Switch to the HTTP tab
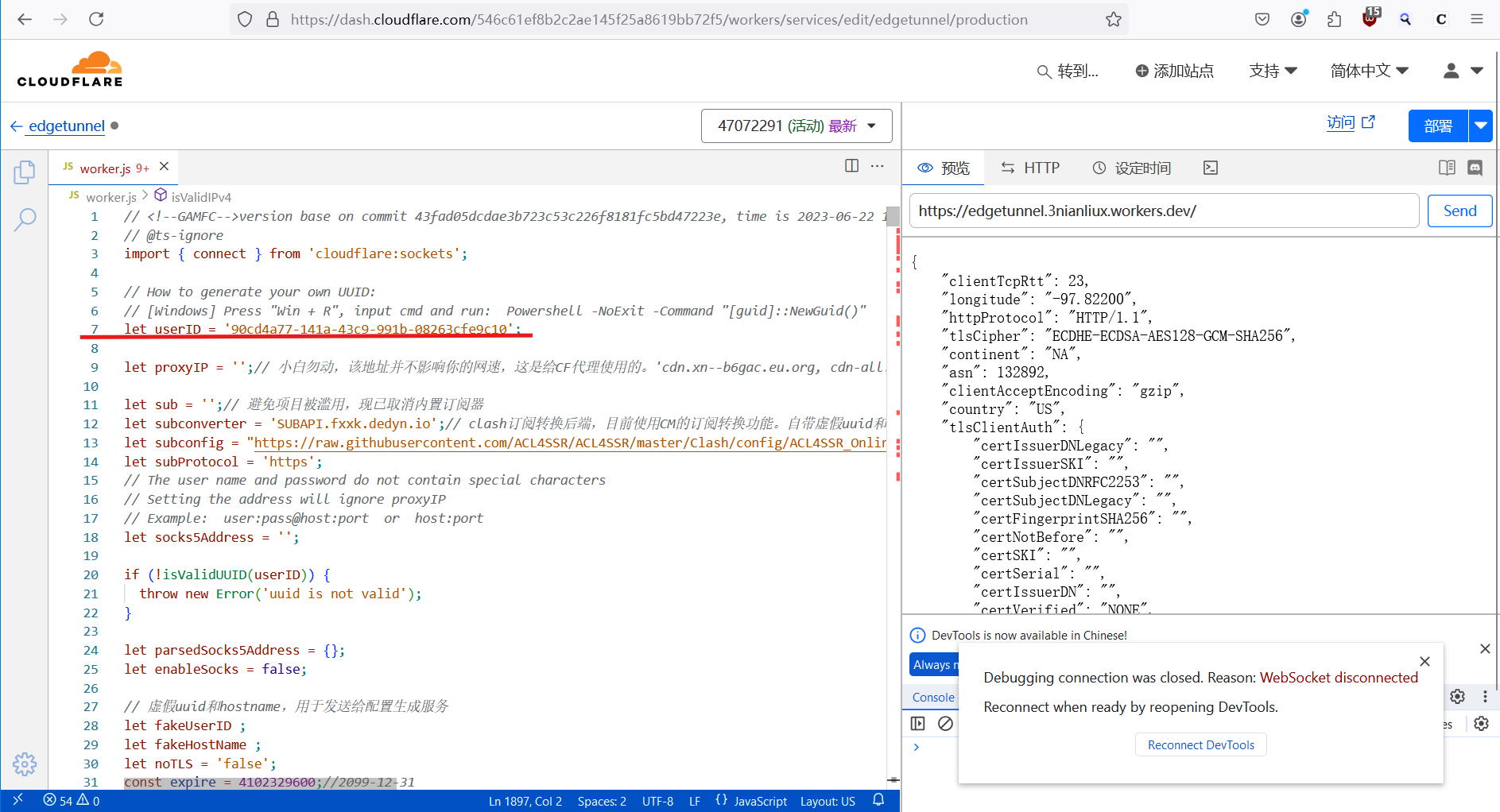Image resolution: width=1500 pixels, height=812 pixels. pos(1030,168)
